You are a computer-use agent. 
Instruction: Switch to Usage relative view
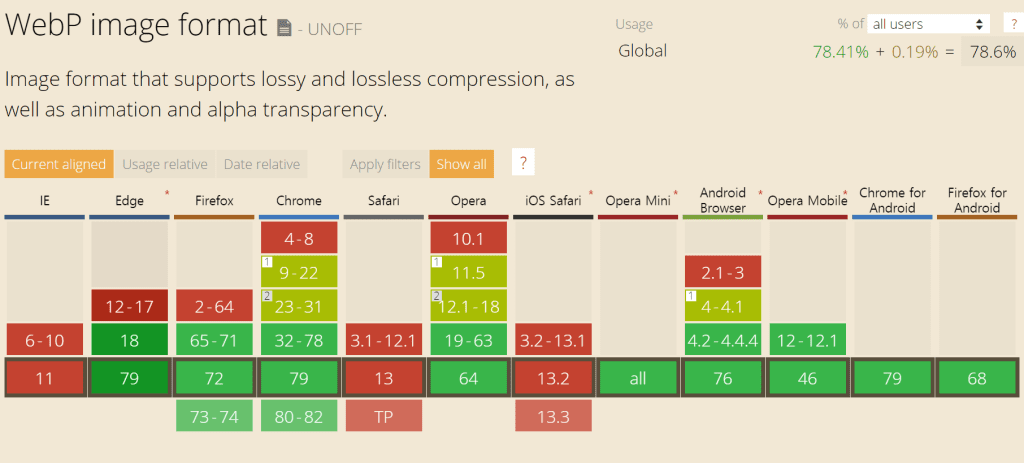point(165,164)
